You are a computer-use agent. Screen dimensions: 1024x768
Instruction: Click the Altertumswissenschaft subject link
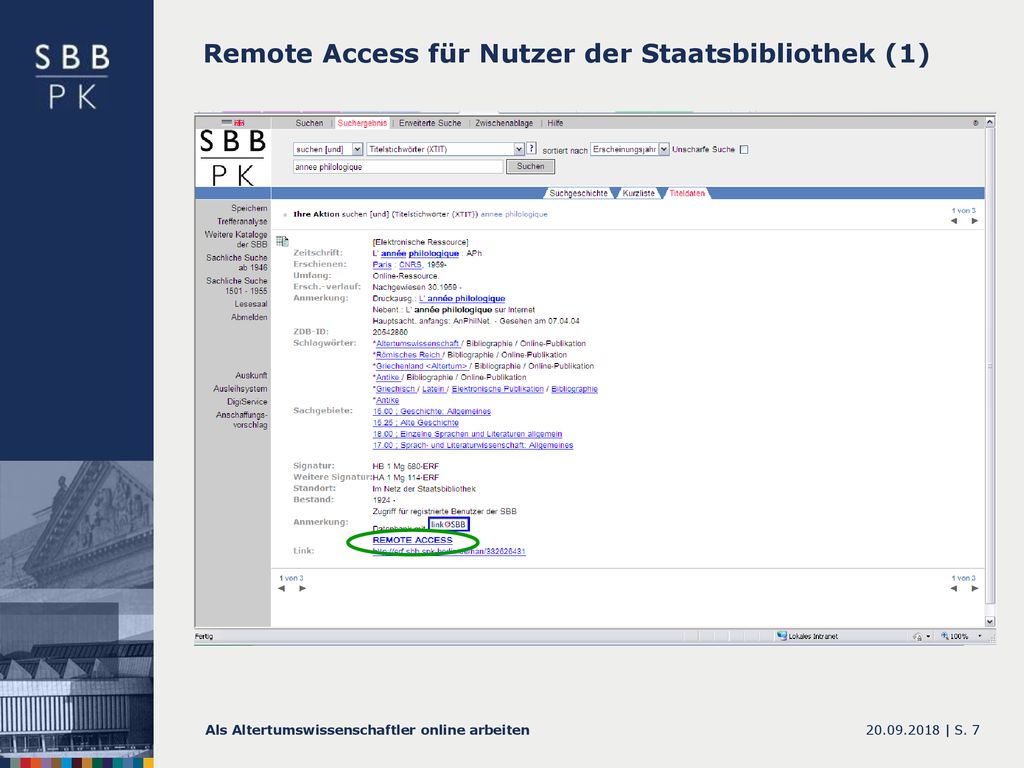click(417, 344)
